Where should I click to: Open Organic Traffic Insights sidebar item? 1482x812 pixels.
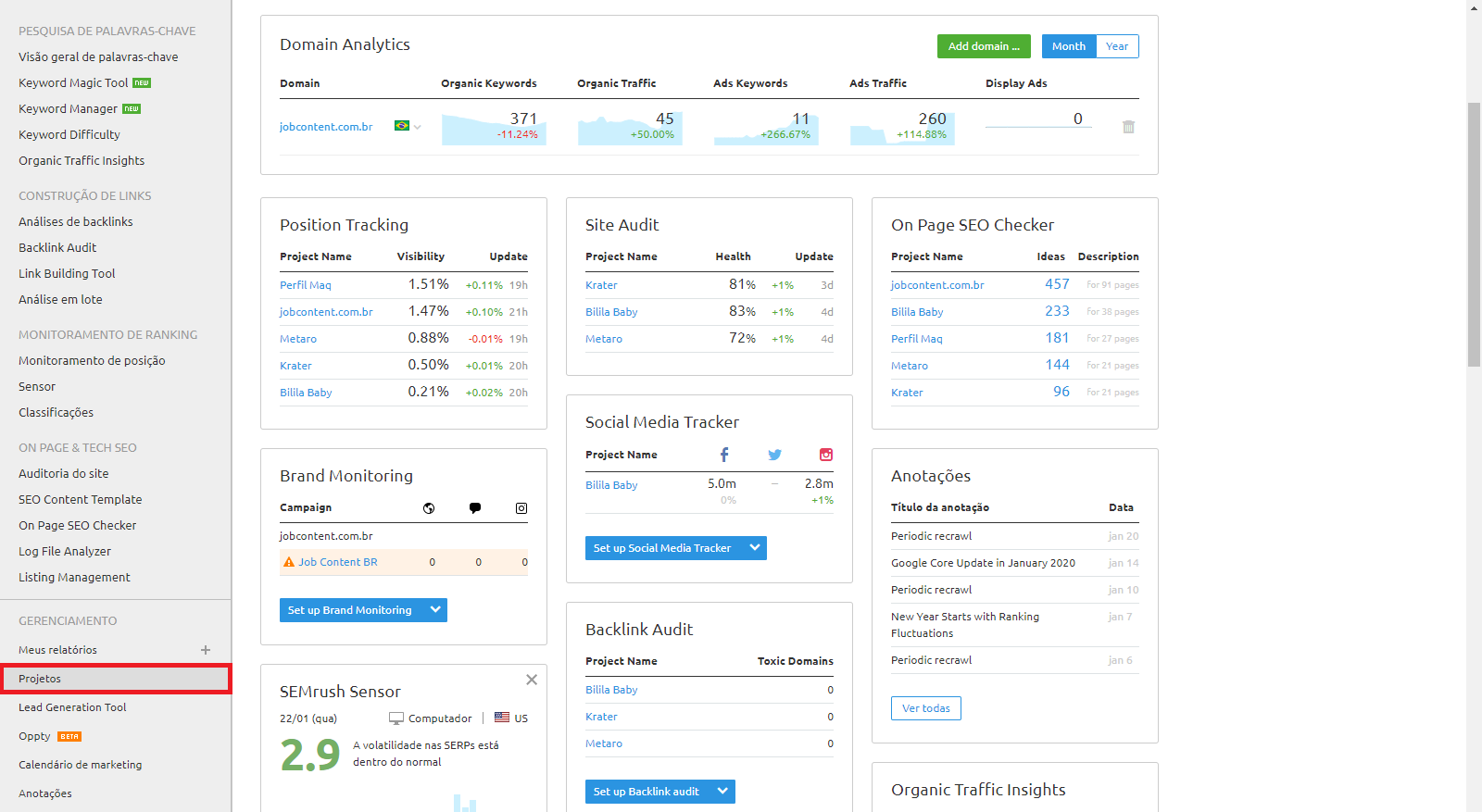82,161
